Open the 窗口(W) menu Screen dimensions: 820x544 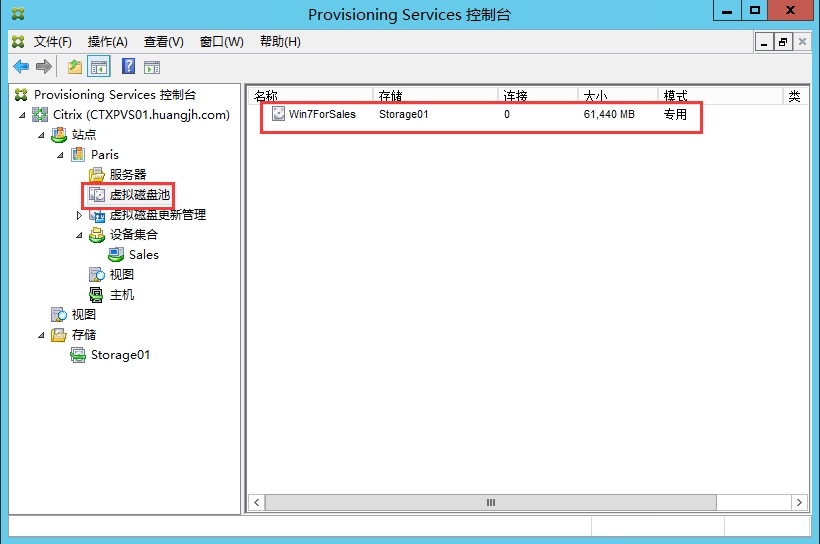coord(222,41)
